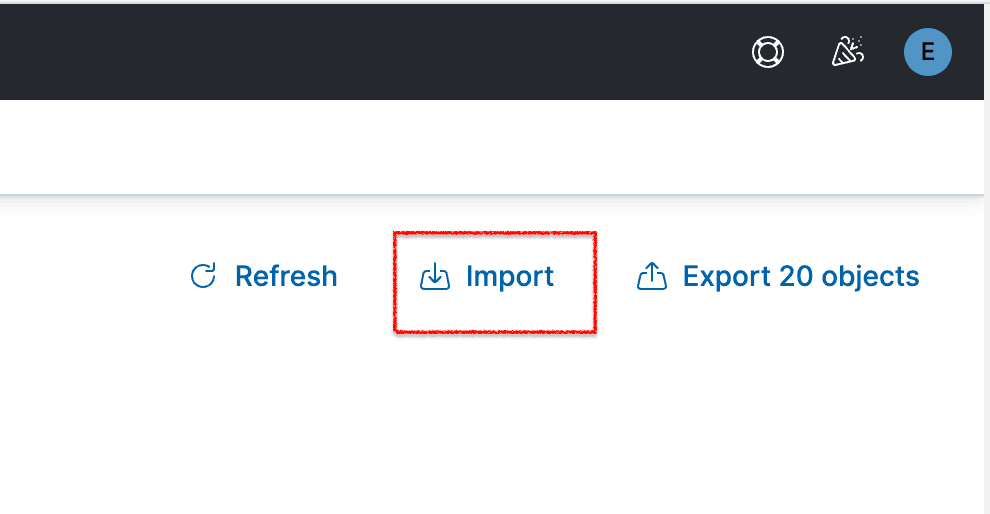Select the Import text label
This screenshot has width=990, height=514.
[x=510, y=276]
